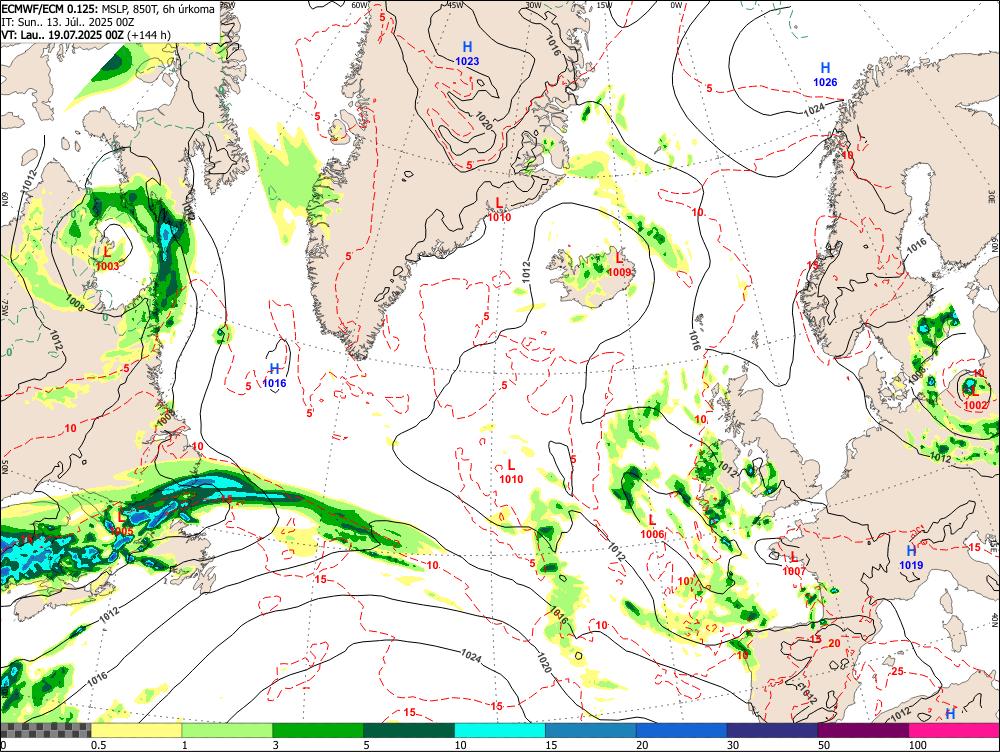Image resolution: width=1000 pixels, height=752 pixels.
Task: Click the legend value '100'
Action: tap(917, 745)
